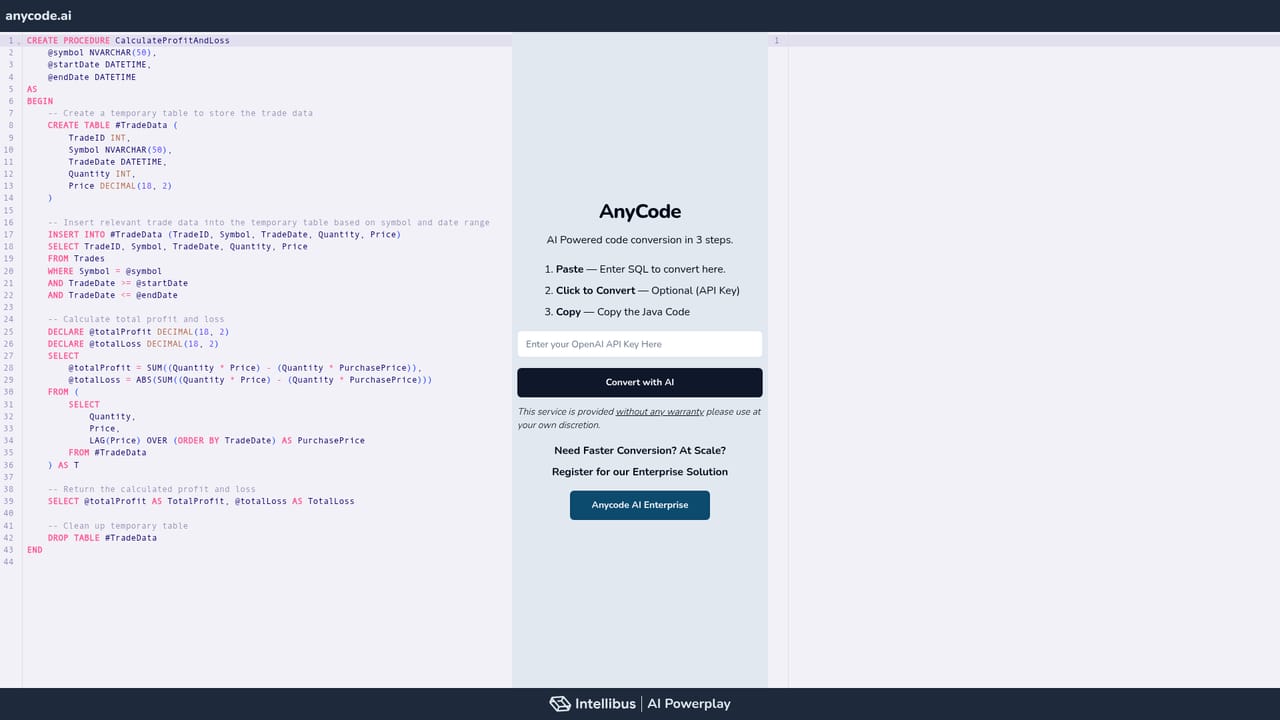
Task: Click the 'INSERT INTO #TradeData' statement line
Action: 224,235
